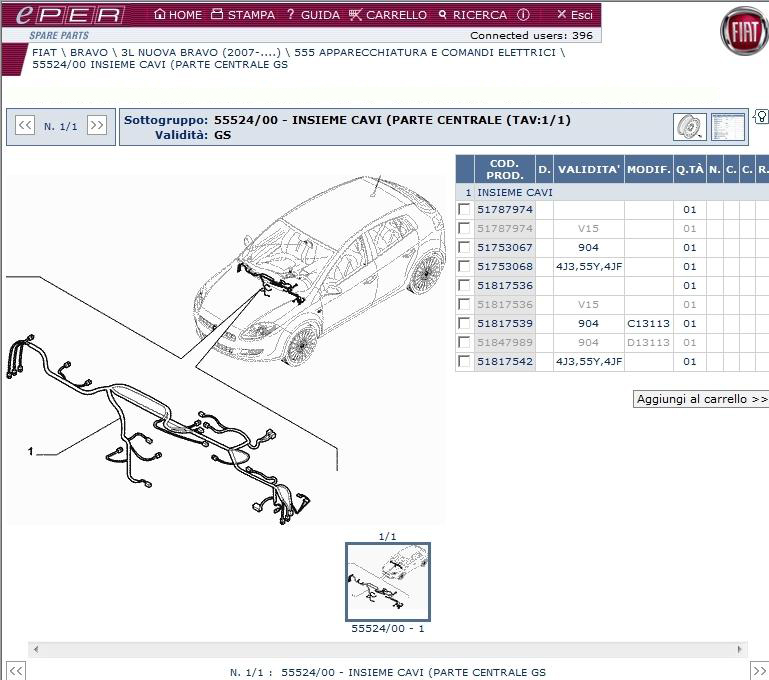Click the STAMPA print option
Image resolution: width=769 pixels, height=680 pixels.
click(x=243, y=15)
